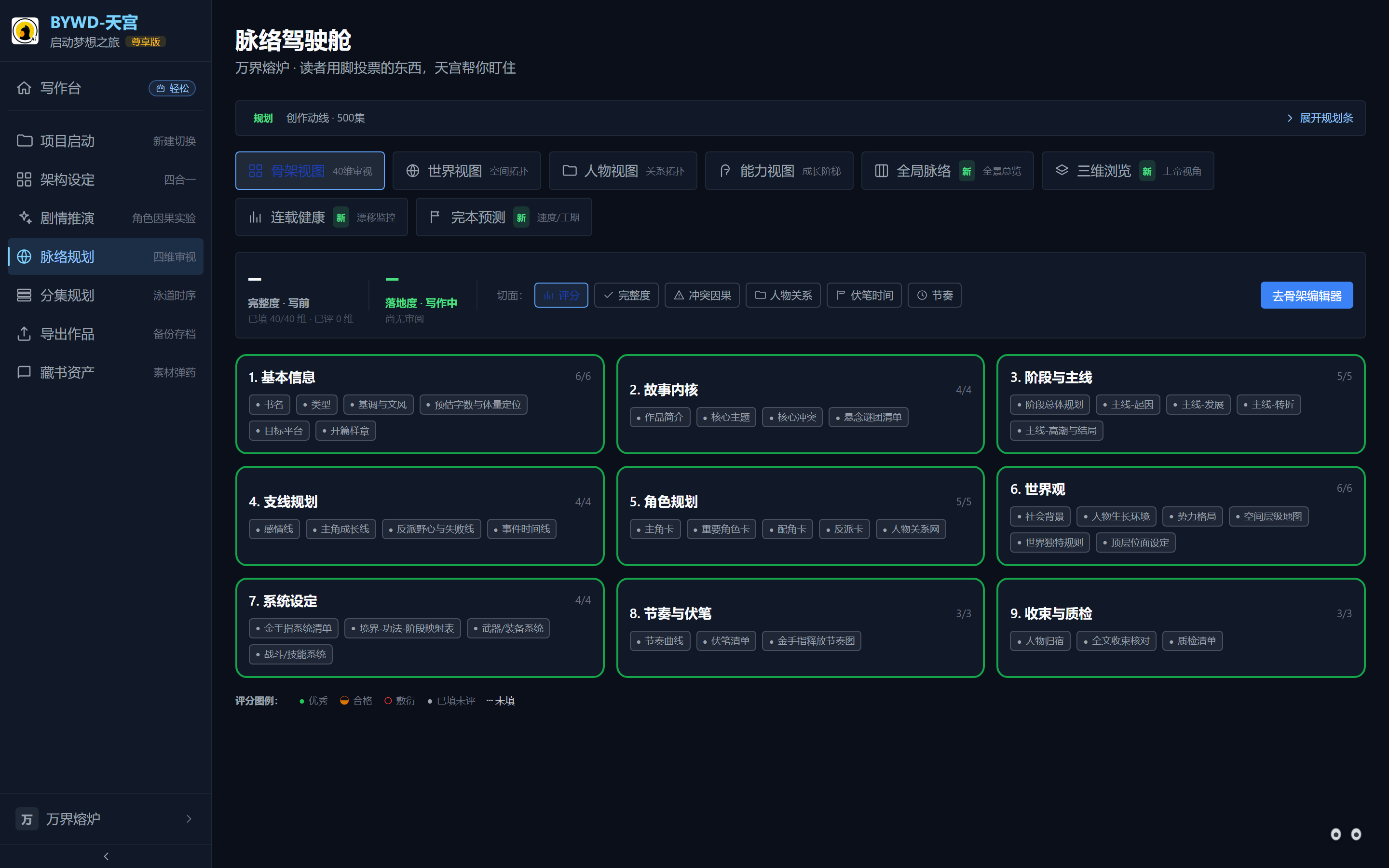The width and height of the screenshot is (1389, 868).
Task: Click the BYWD-天宫 app logo
Action: 25,31
